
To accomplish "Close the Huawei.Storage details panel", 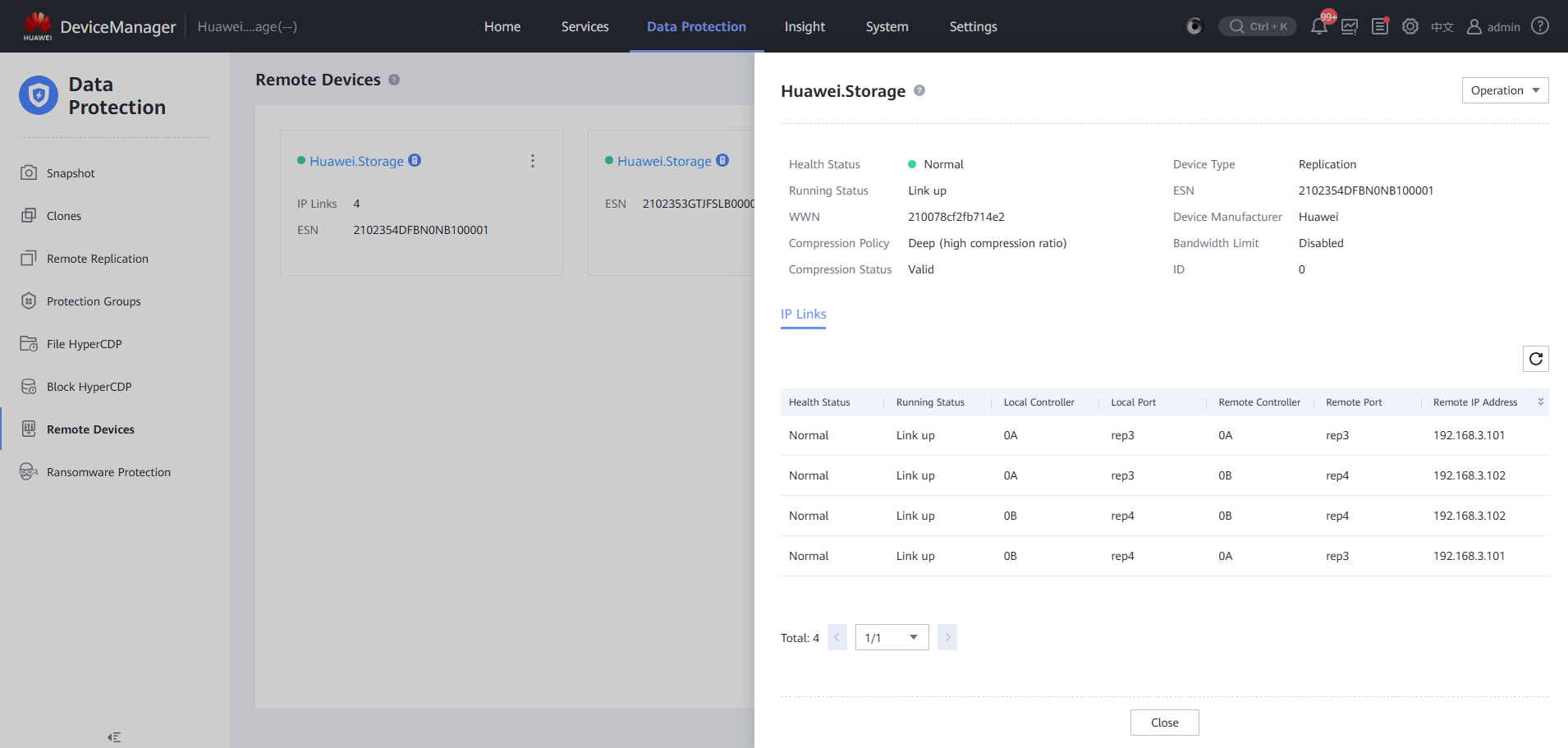I will pos(1164,723).
